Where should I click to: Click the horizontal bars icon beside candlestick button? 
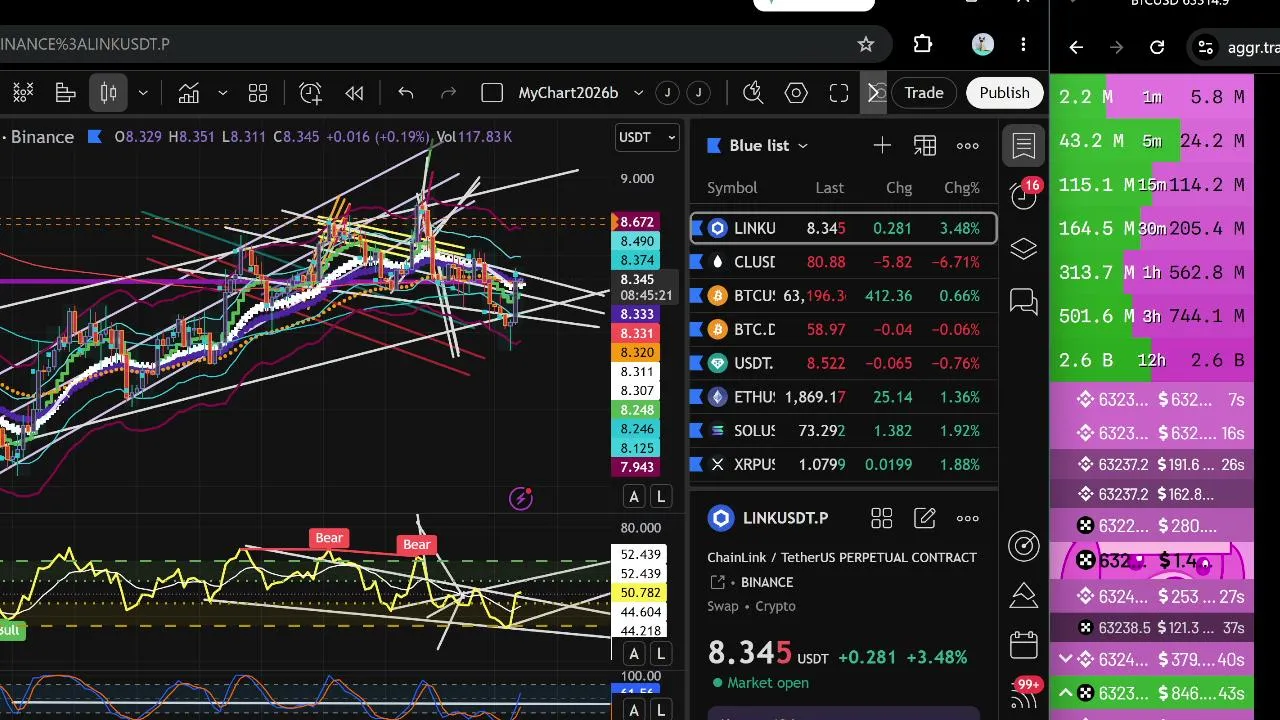(66, 93)
